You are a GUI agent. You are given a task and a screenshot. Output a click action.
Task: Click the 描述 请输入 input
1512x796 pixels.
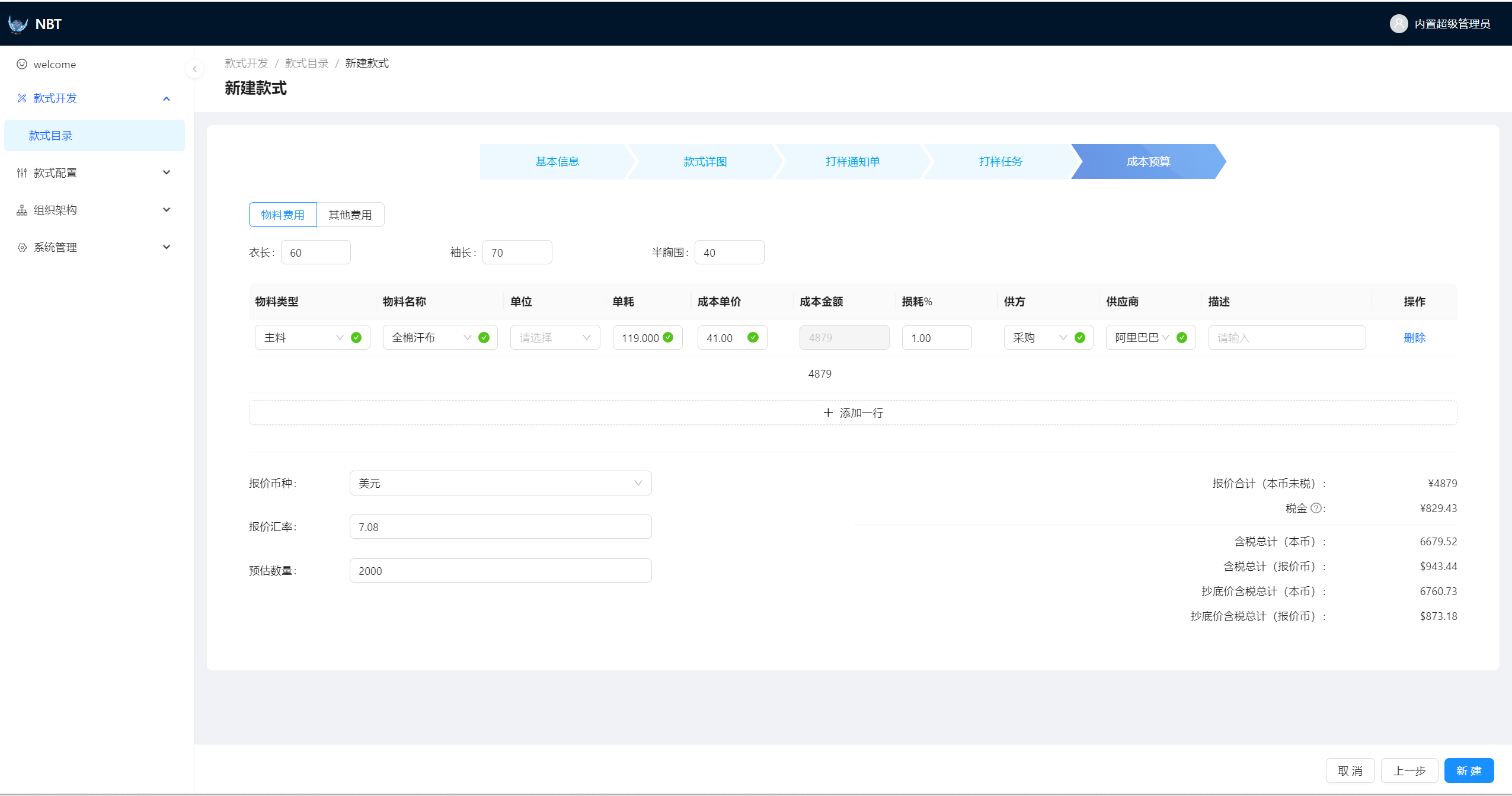tap(1287, 338)
